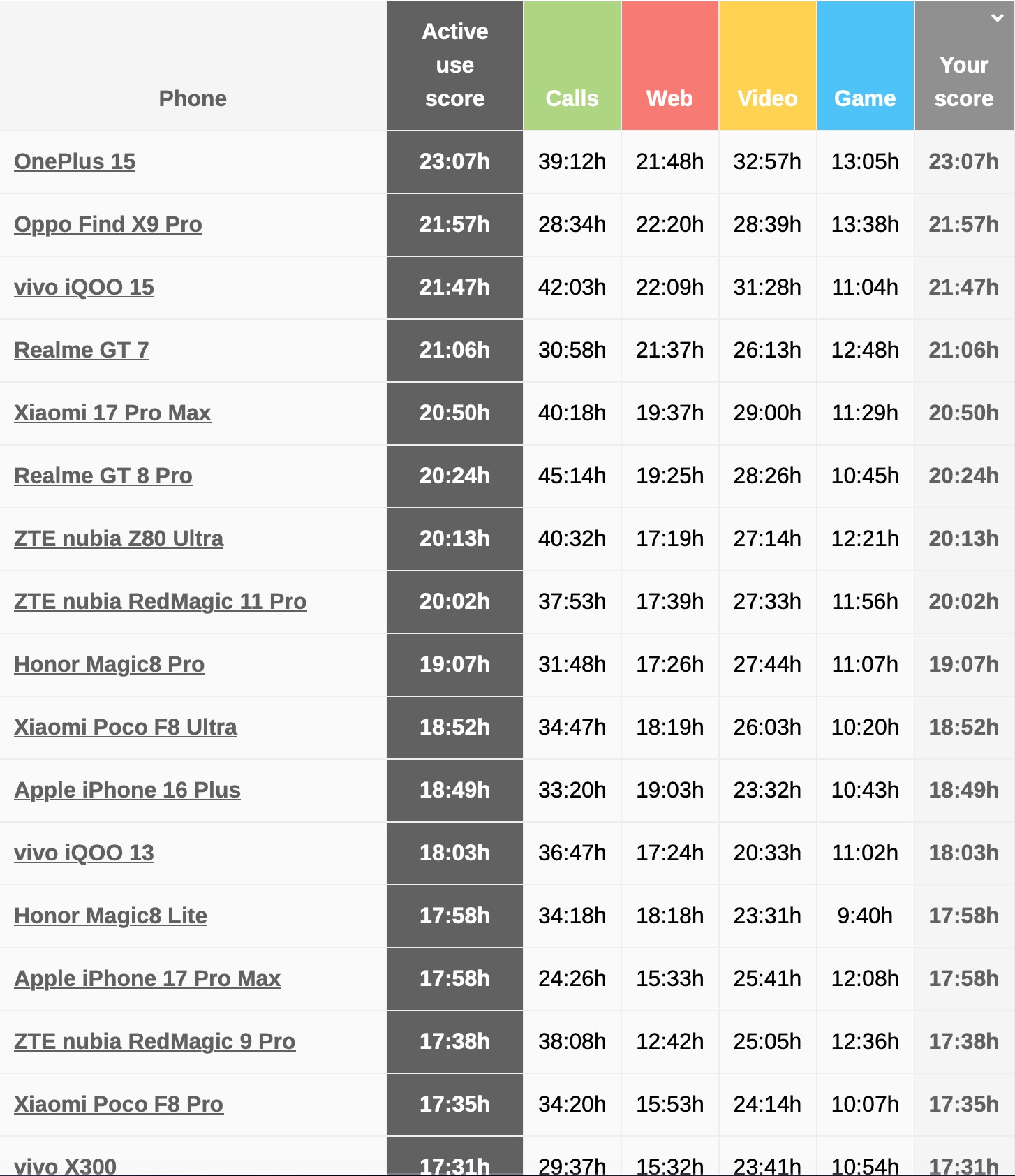The height and width of the screenshot is (1176, 1015).
Task: Visit the Xiaomi 17 Pro Max link
Action: [x=112, y=413]
